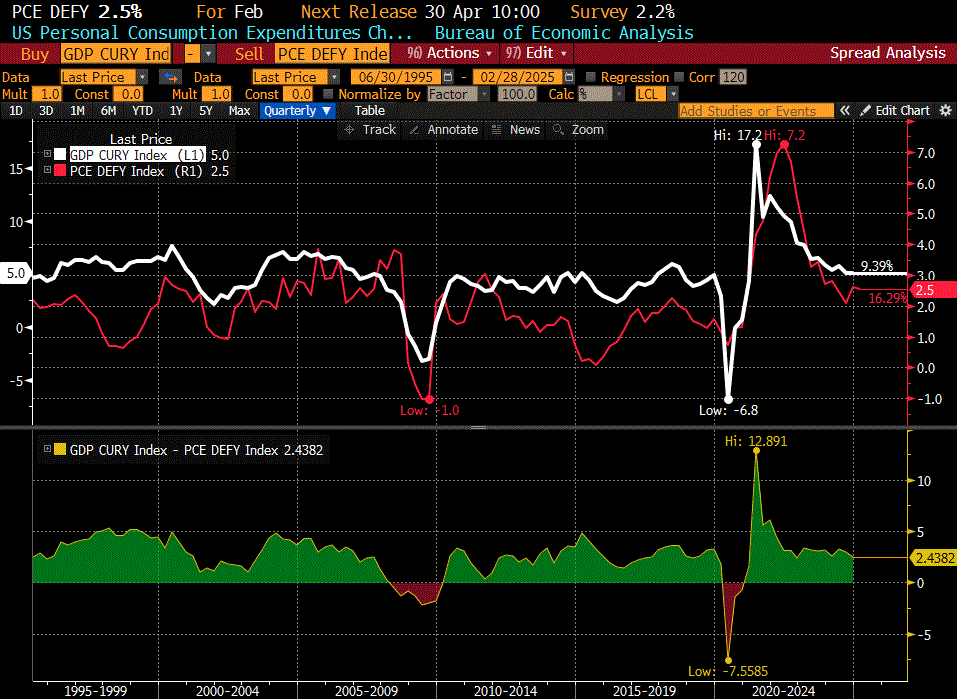Click the Buy side Const 0.0 field

(x=129, y=94)
